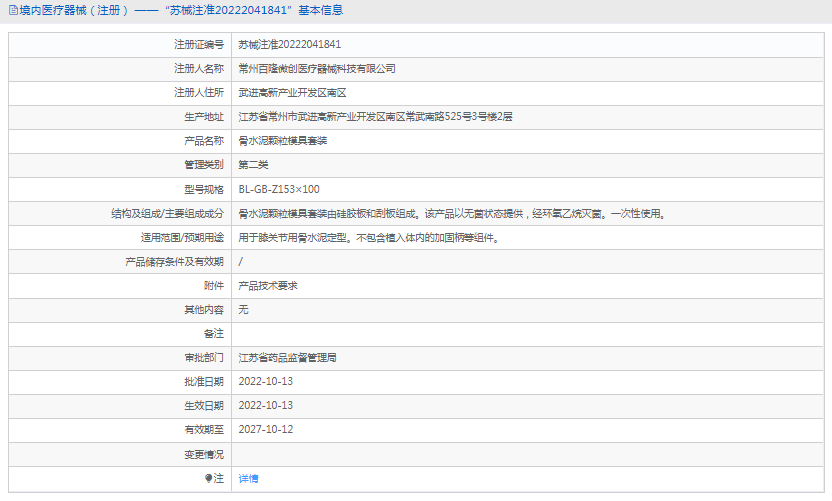
Task: Select the model spec BL-GB-Z153×100
Action: (x=279, y=189)
